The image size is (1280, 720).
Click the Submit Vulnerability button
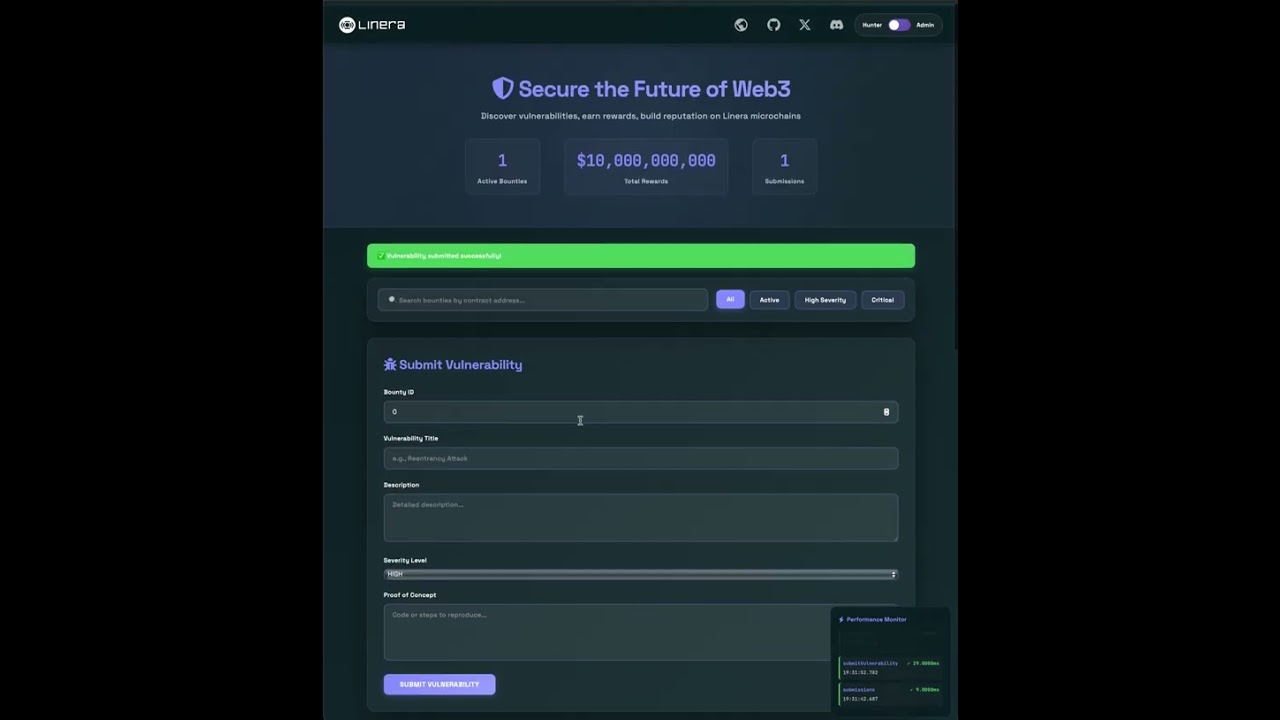click(x=439, y=684)
